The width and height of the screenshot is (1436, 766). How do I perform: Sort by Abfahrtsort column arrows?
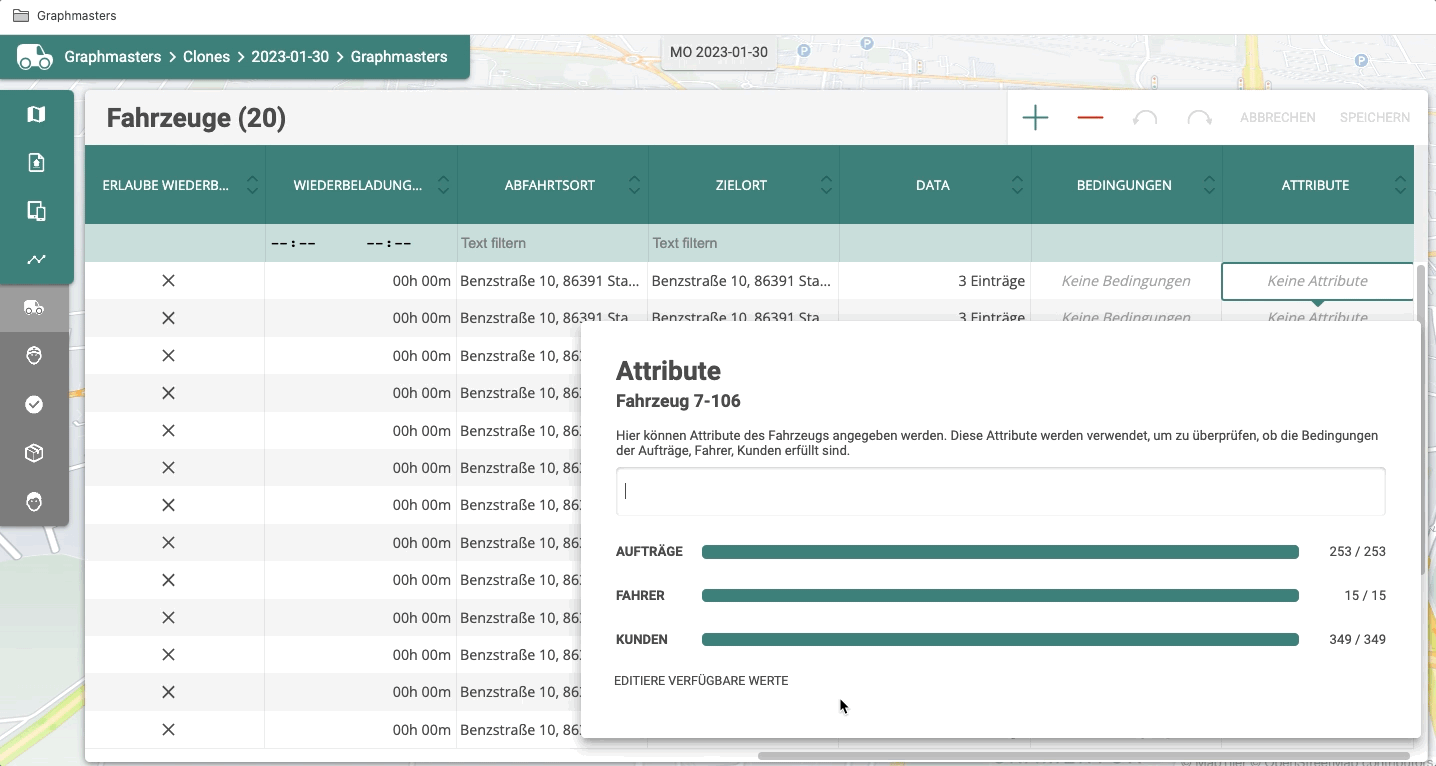point(635,185)
